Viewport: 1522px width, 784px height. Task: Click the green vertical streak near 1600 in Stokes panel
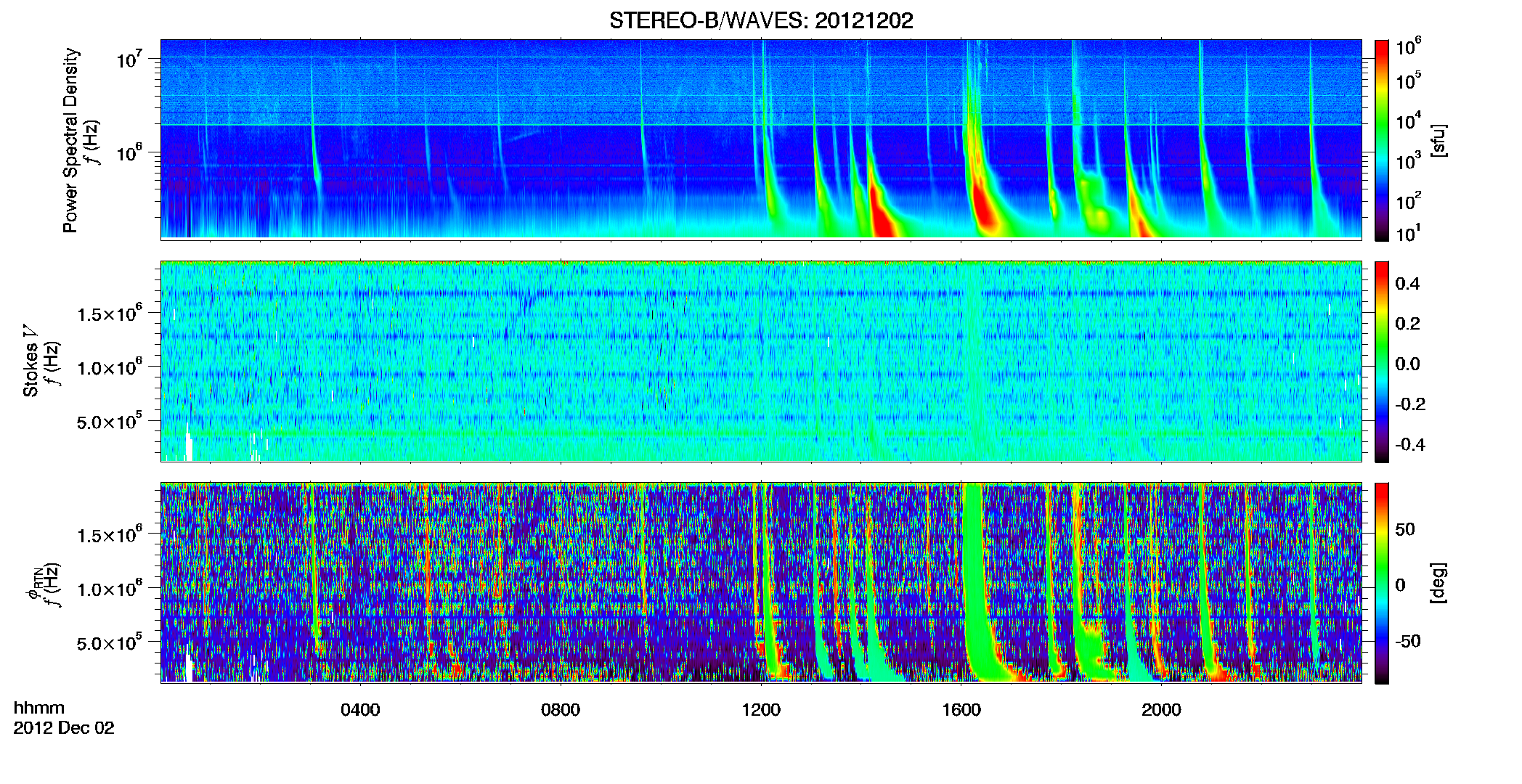point(973,362)
